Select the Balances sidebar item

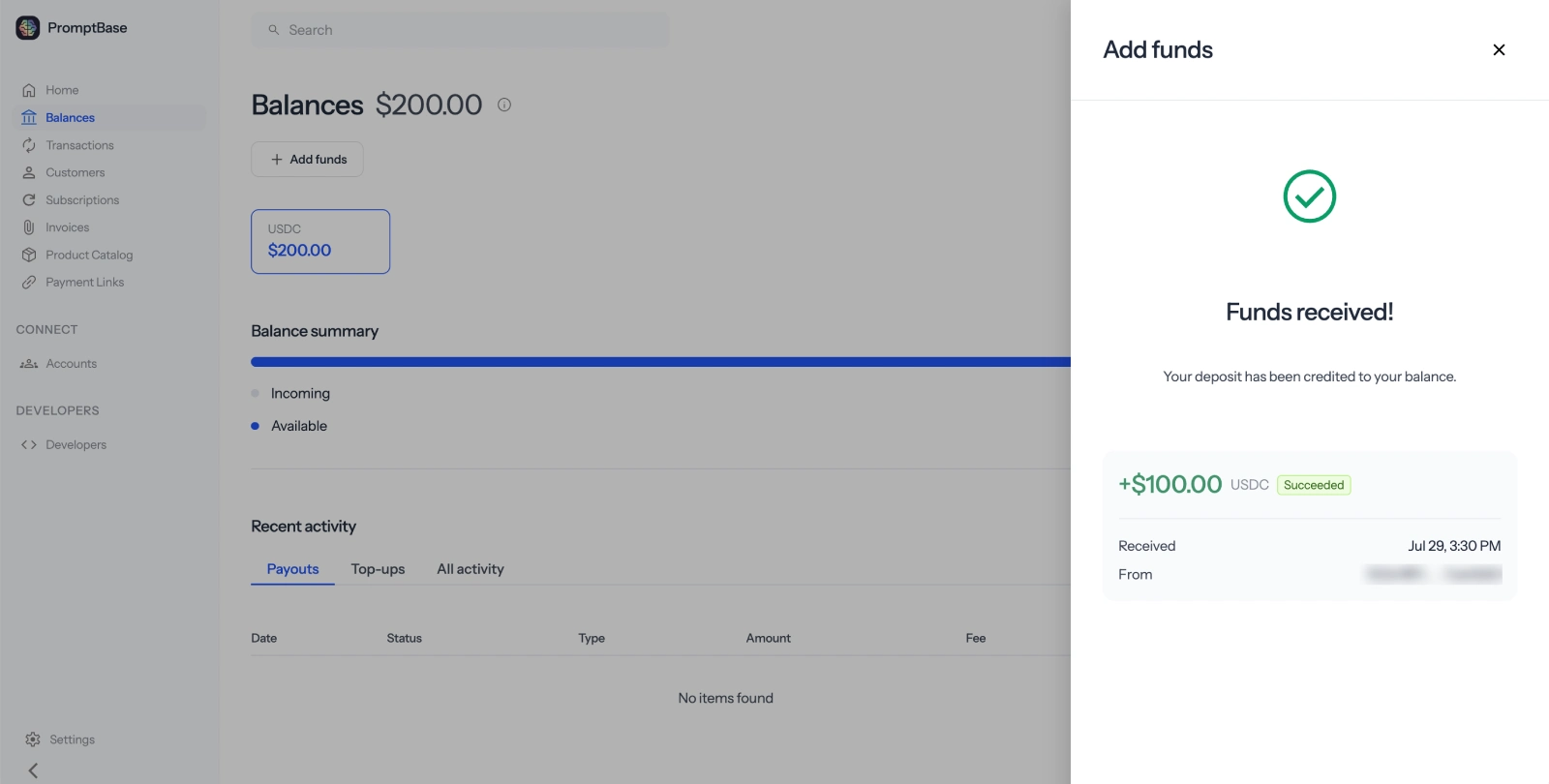pyautogui.click(x=109, y=118)
